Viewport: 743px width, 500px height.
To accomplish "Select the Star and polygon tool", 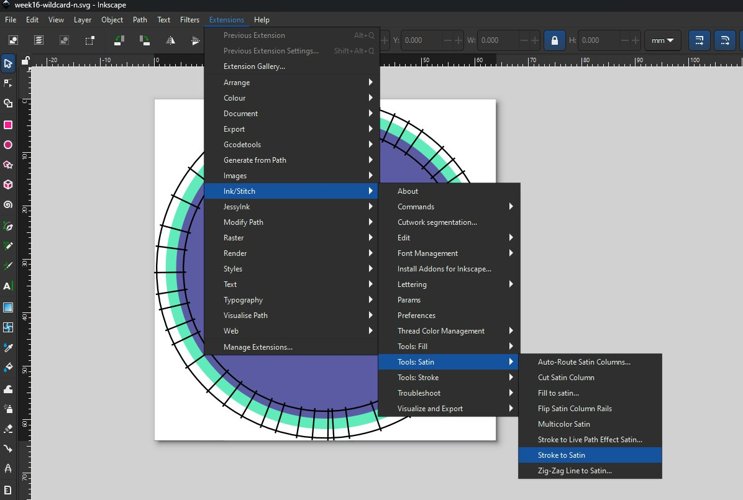I will click(8, 165).
